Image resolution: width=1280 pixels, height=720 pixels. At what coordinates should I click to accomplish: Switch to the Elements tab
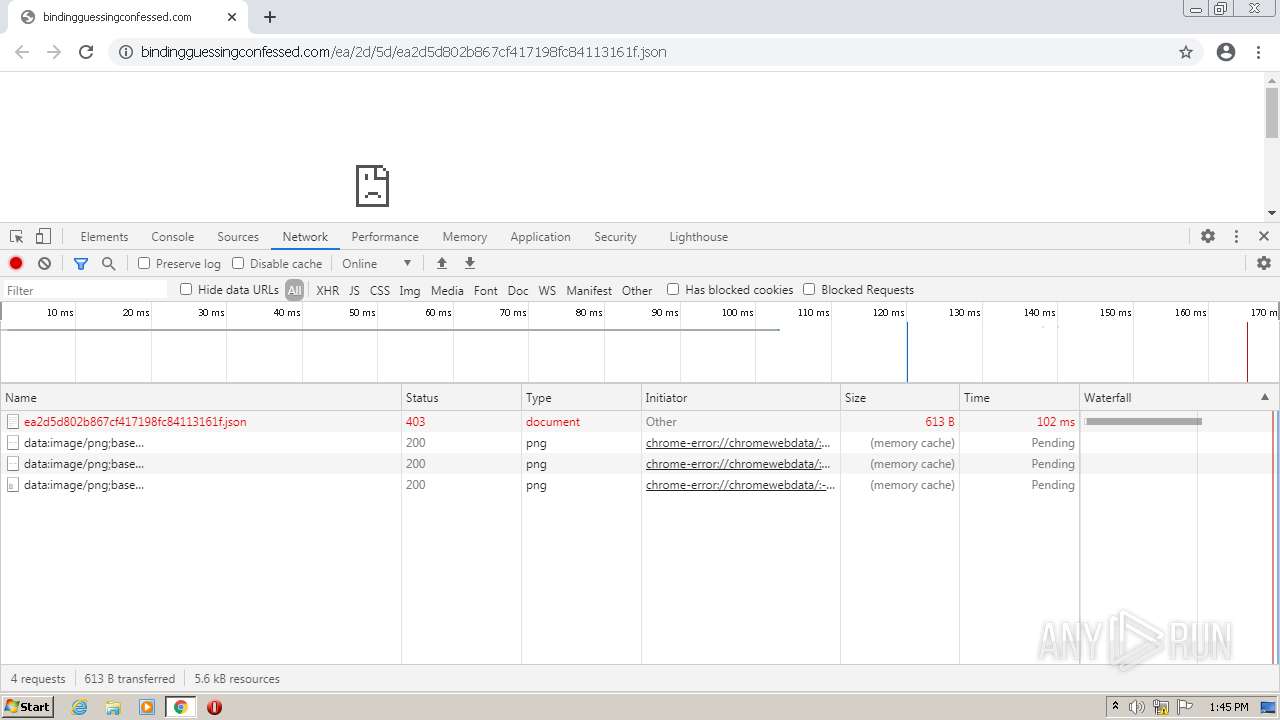point(104,237)
